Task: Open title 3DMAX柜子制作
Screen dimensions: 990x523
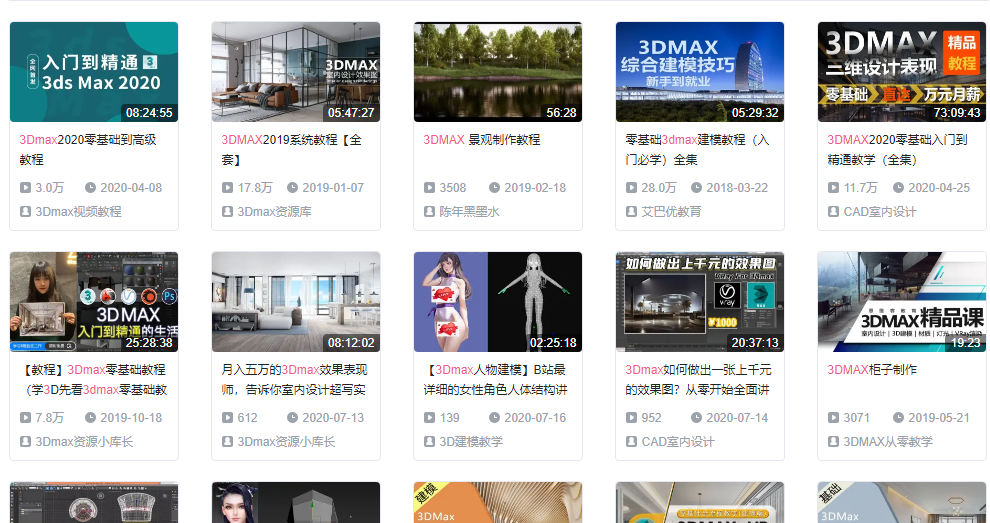Action: pyautogui.click(x=872, y=370)
